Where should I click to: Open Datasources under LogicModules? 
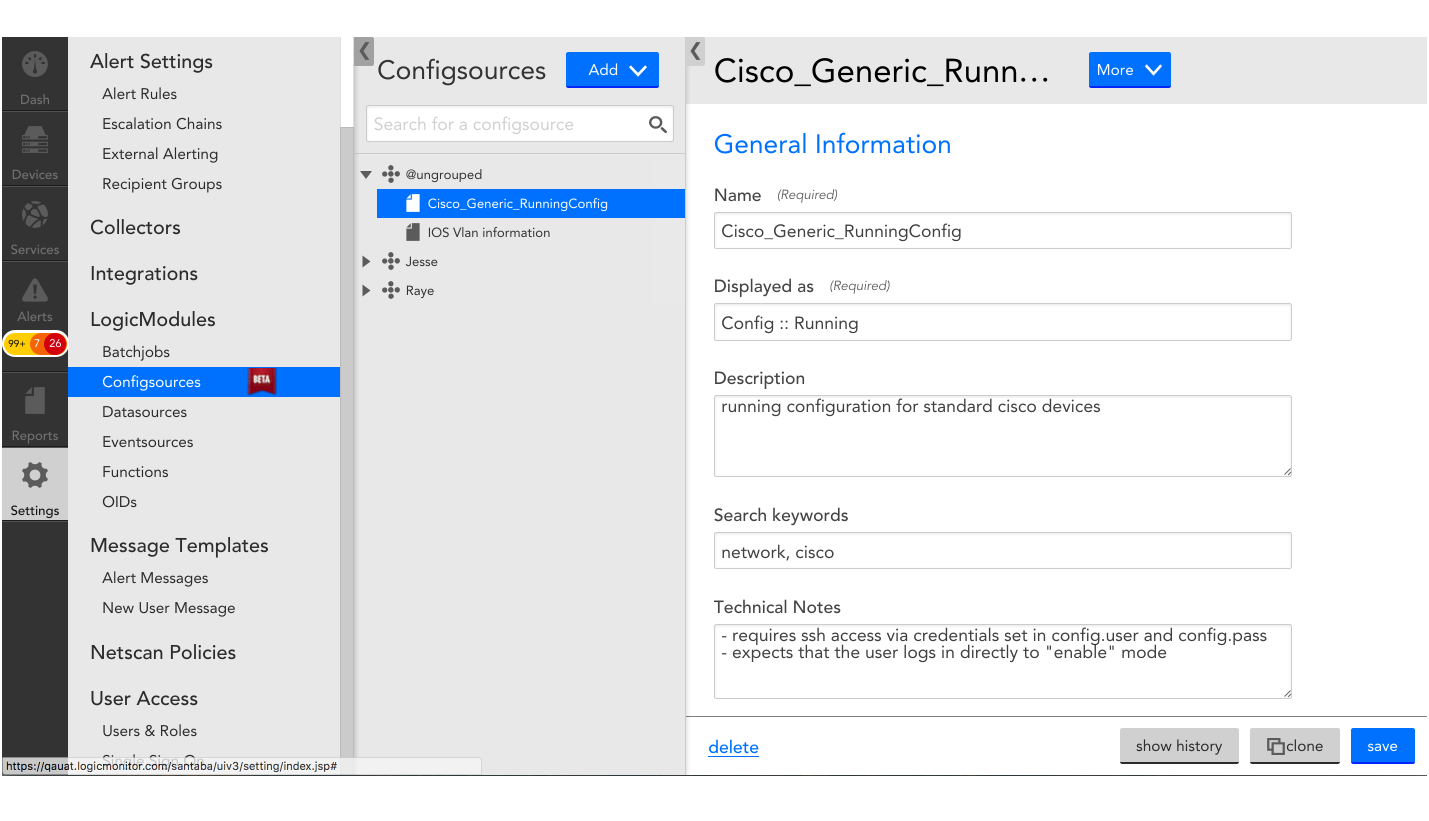144,412
